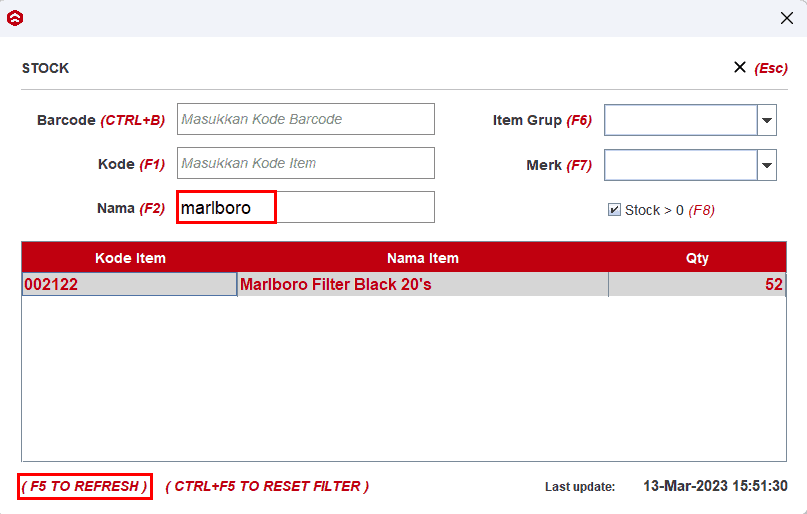Click the Nama field containing marlboro
Viewport: 807px width, 514px height.
305,208
